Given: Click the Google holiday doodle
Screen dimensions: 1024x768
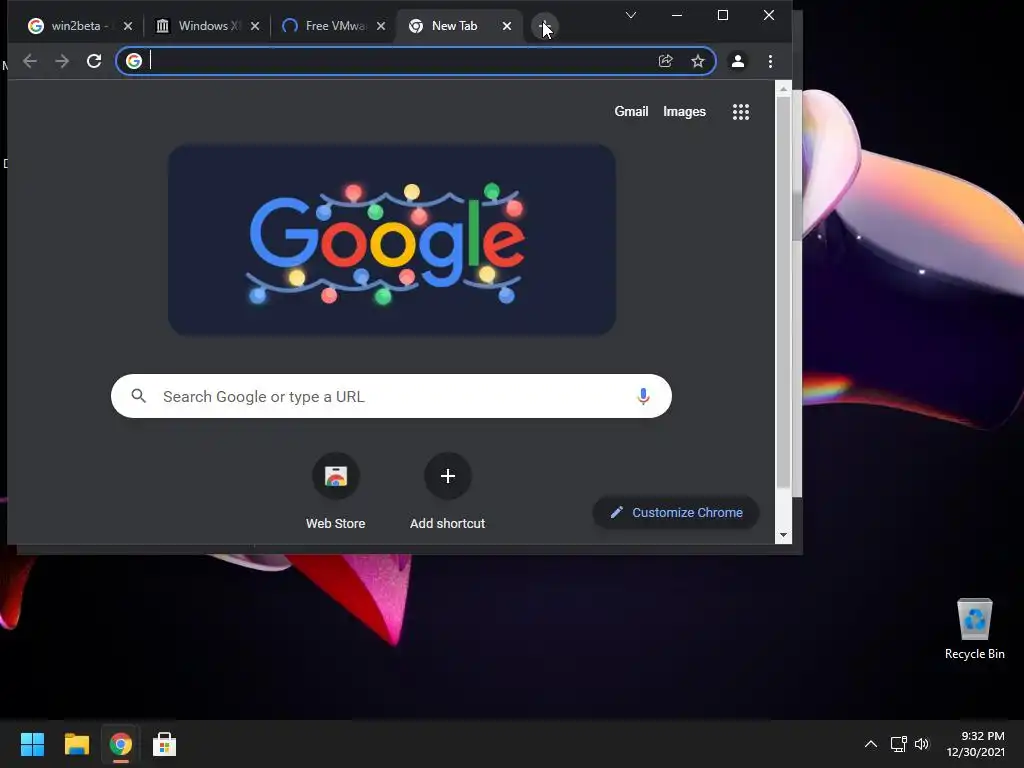Looking at the screenshot, I should coord(392,240).
